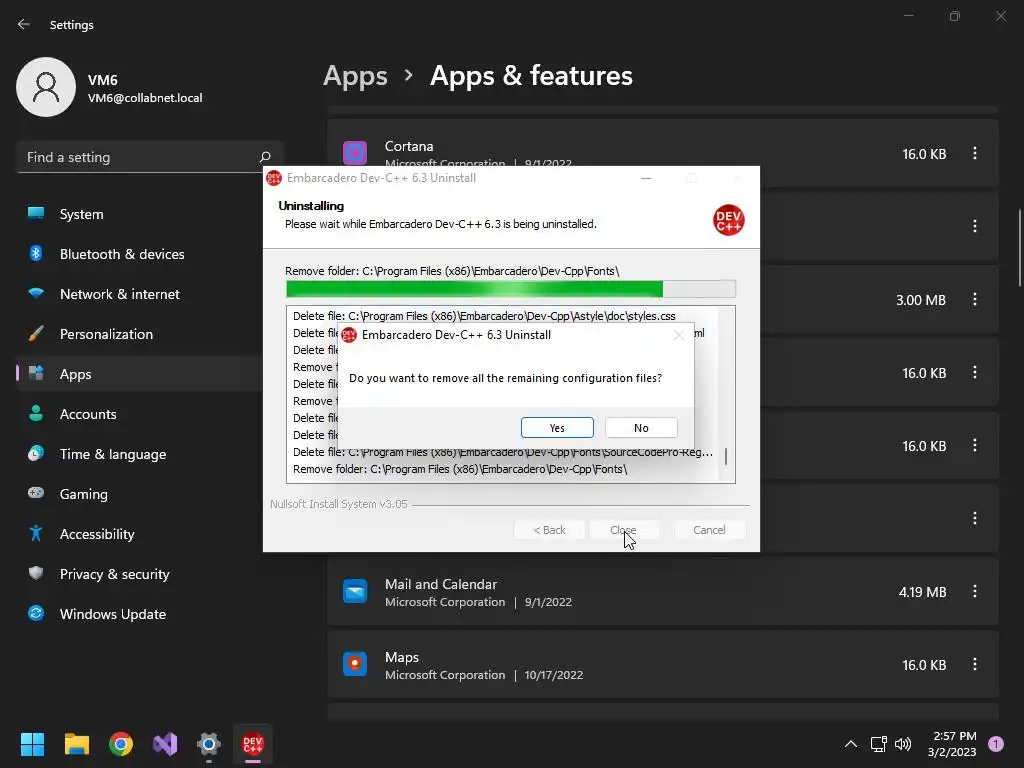Click the Maps app icon
Image resolution: width=1024 pixels, height=768 pixels.
(x=355, y=664)
